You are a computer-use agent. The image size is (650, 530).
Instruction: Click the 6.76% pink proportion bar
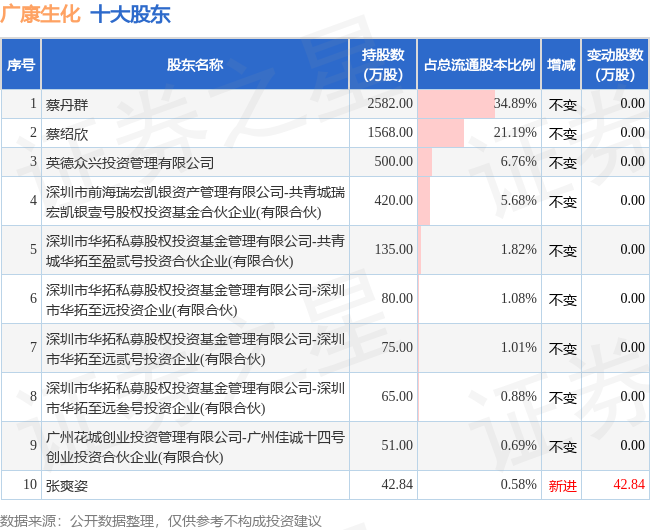[425, 162]
